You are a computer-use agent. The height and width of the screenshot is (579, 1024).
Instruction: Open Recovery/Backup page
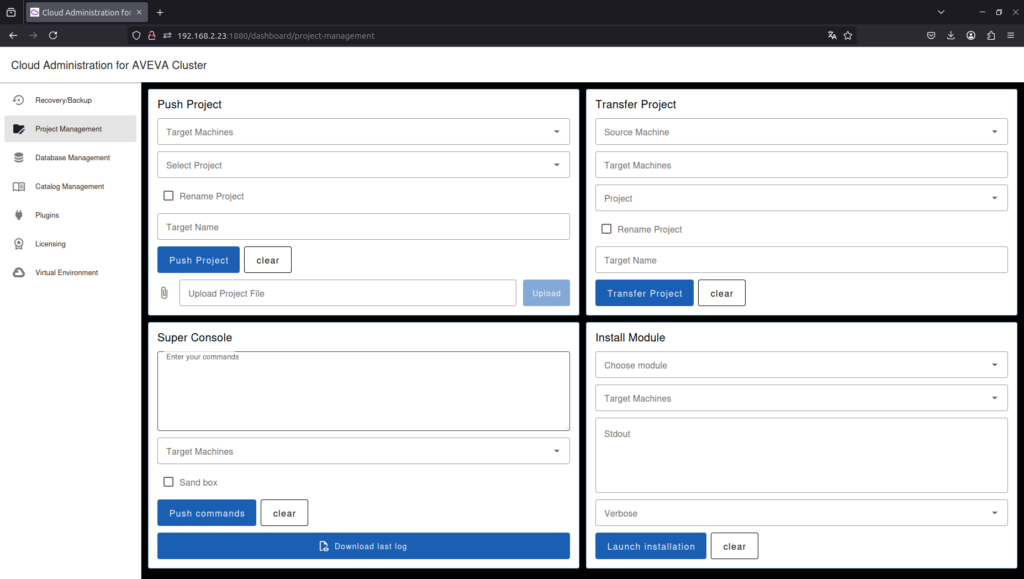pyautogui.click(x=71, y=100)
